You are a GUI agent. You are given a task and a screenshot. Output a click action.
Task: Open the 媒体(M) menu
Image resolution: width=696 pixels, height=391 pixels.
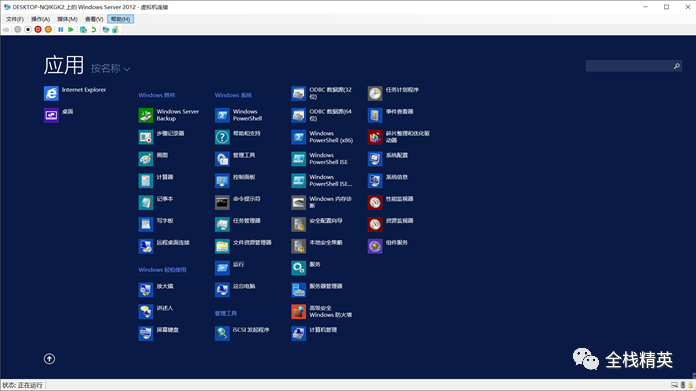click(67, 19)
